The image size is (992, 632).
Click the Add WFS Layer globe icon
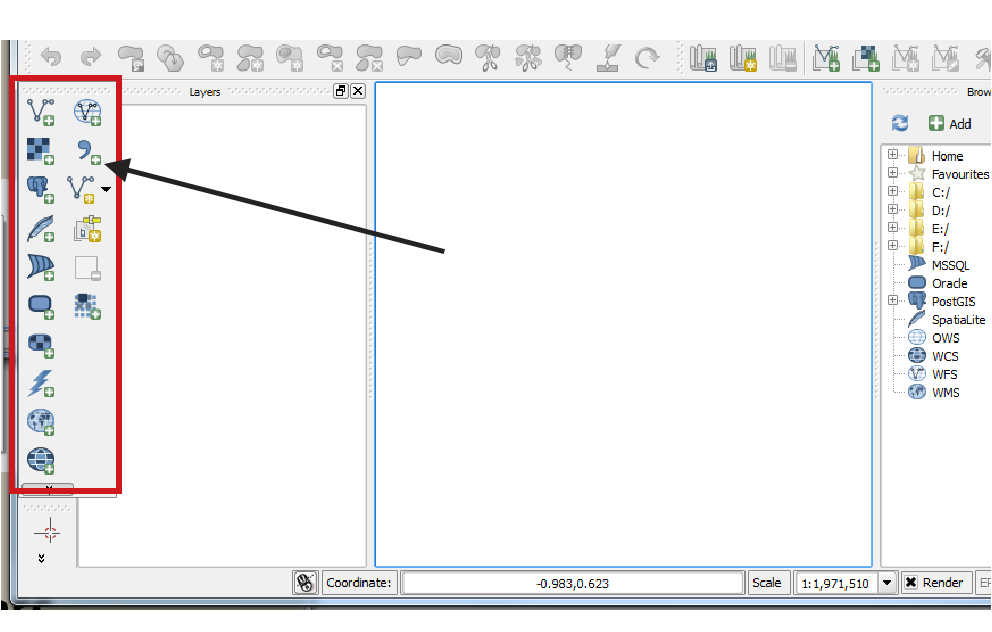pos(88,111)
